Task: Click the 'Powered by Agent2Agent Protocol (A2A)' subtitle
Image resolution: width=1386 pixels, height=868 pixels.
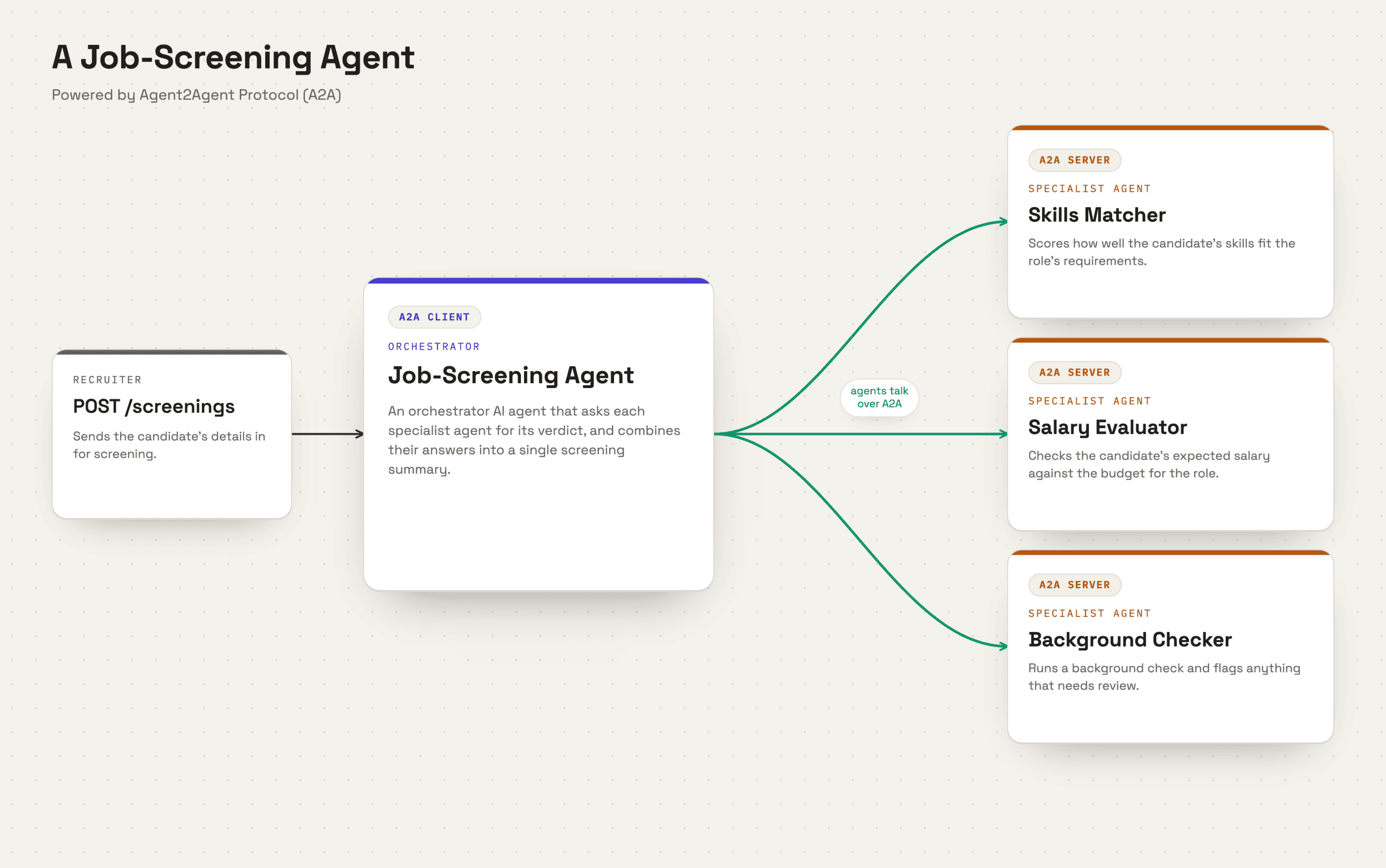Action: (x=197, y=95)
